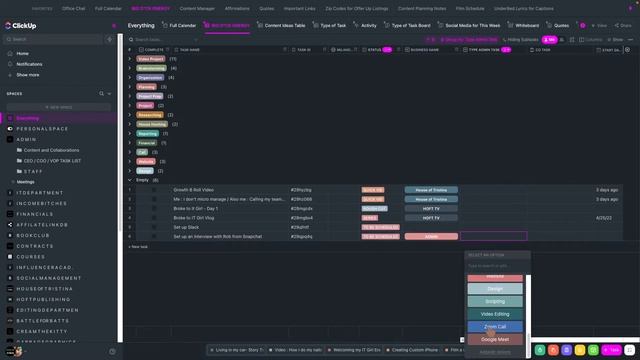Click the Content and Collaborations folder icon
The width and height of the screenshot is (640, 360).
19,150
